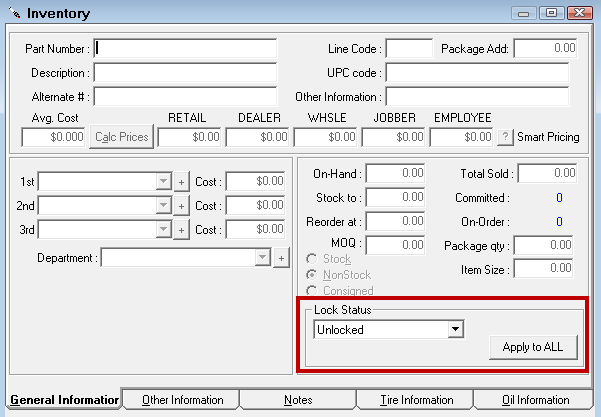The width and height of the screenshot is (601, 417).
Task: Focus the UPC code input field
Action: (476, 73)
